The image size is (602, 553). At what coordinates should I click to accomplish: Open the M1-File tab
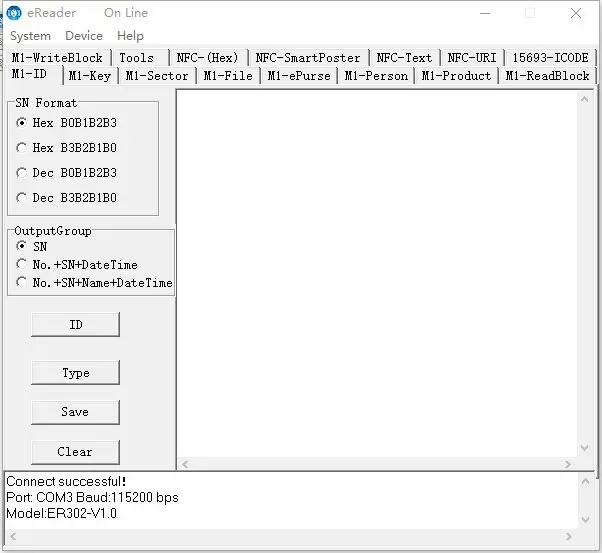coord(228,76)
